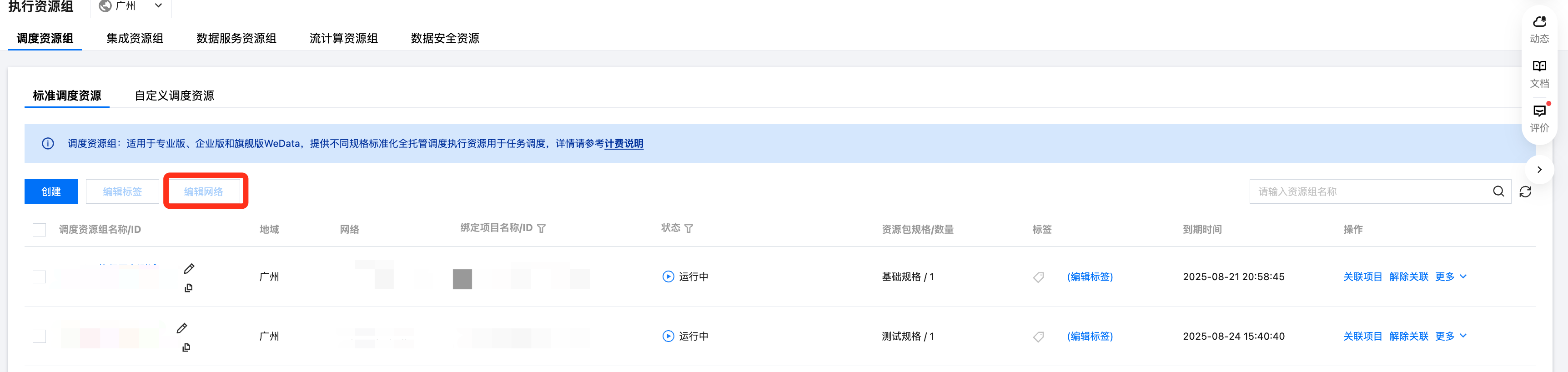The height and width of the screenshot is (372, 1568).
Task: Click the search magnifier icon
Action: click(x=1498, y=192)
